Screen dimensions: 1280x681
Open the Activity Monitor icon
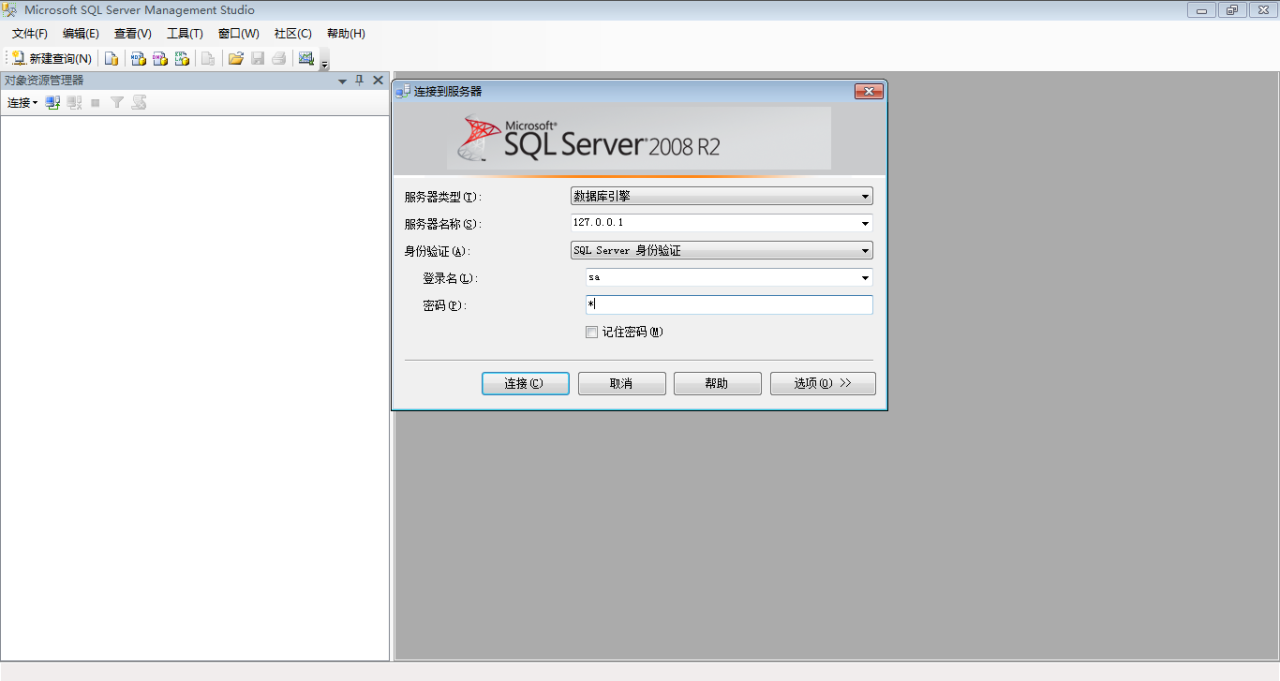pos(306,59)
